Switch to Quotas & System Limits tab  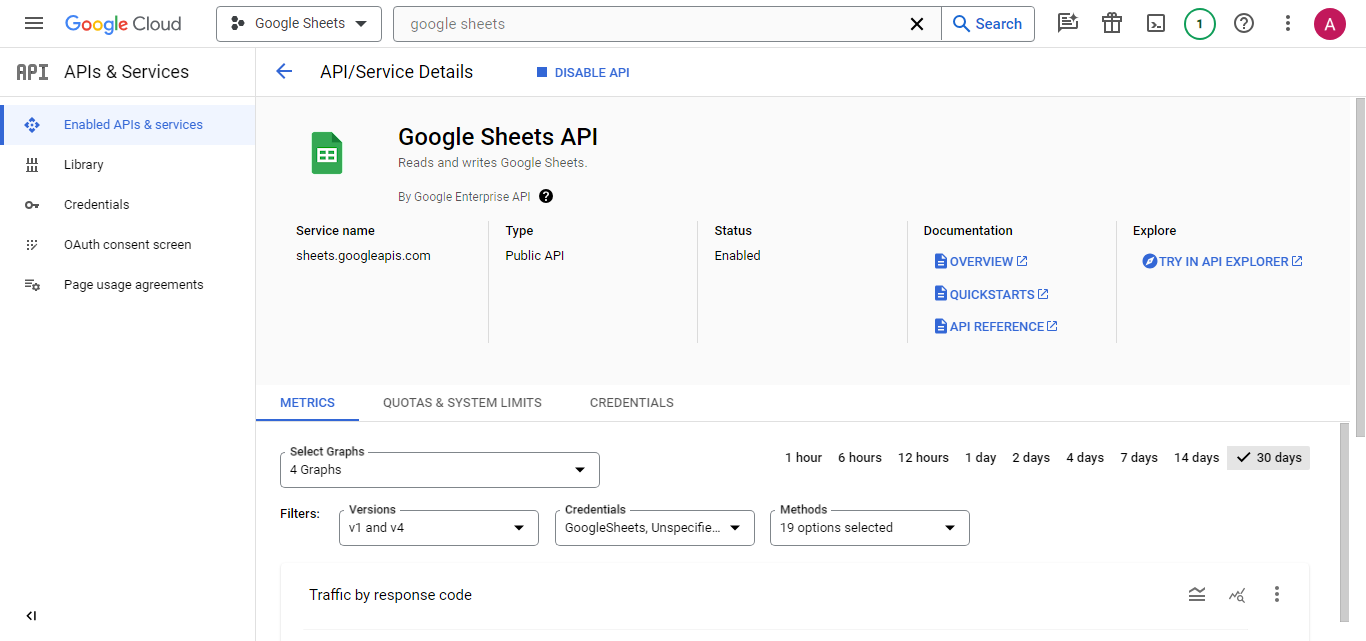(462, 403)
